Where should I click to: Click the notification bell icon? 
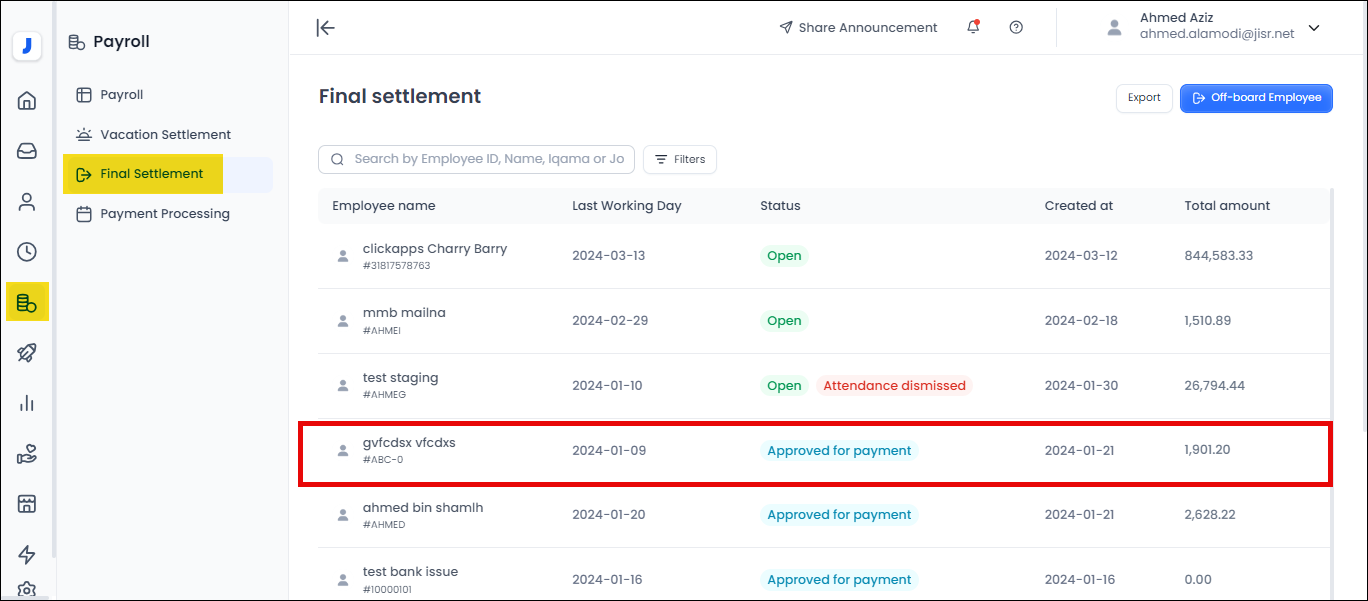[x=973, y=28]
